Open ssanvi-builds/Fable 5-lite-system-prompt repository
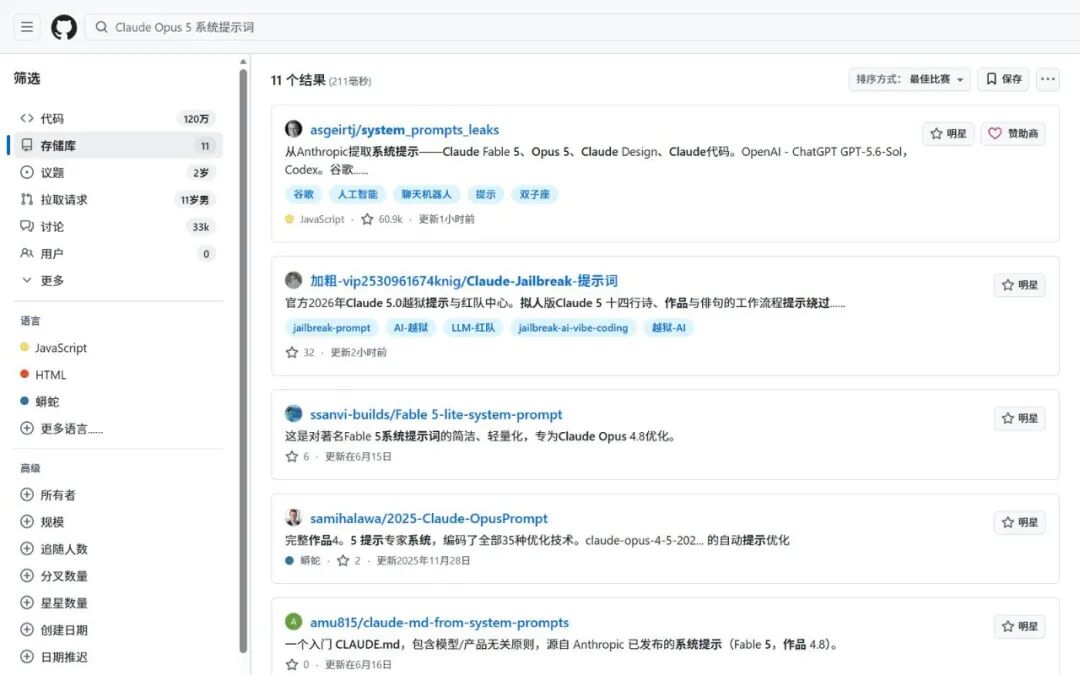Image resolution: width=1080 pixels, height=675 pixels. pos(436,415)
